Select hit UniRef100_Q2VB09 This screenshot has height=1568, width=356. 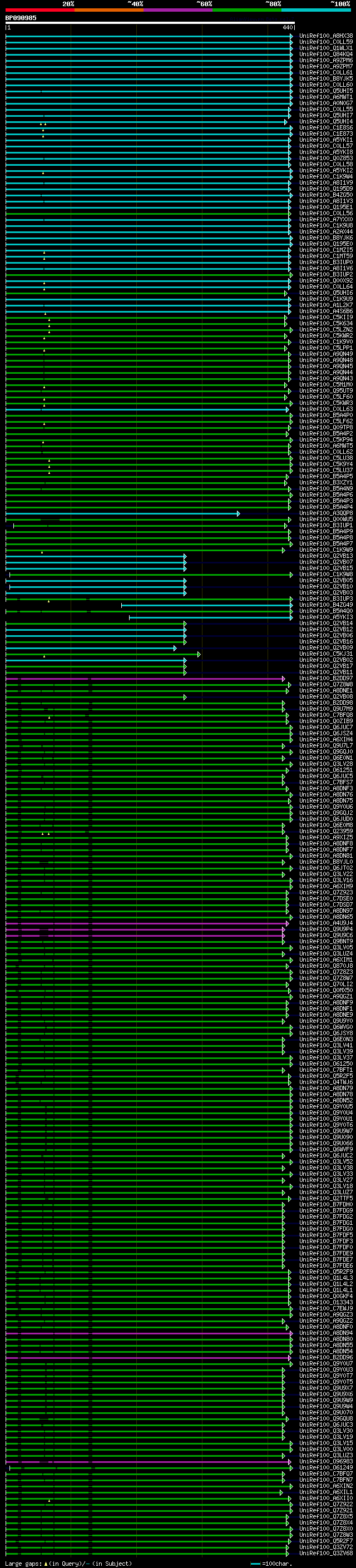tap(326, 647)
